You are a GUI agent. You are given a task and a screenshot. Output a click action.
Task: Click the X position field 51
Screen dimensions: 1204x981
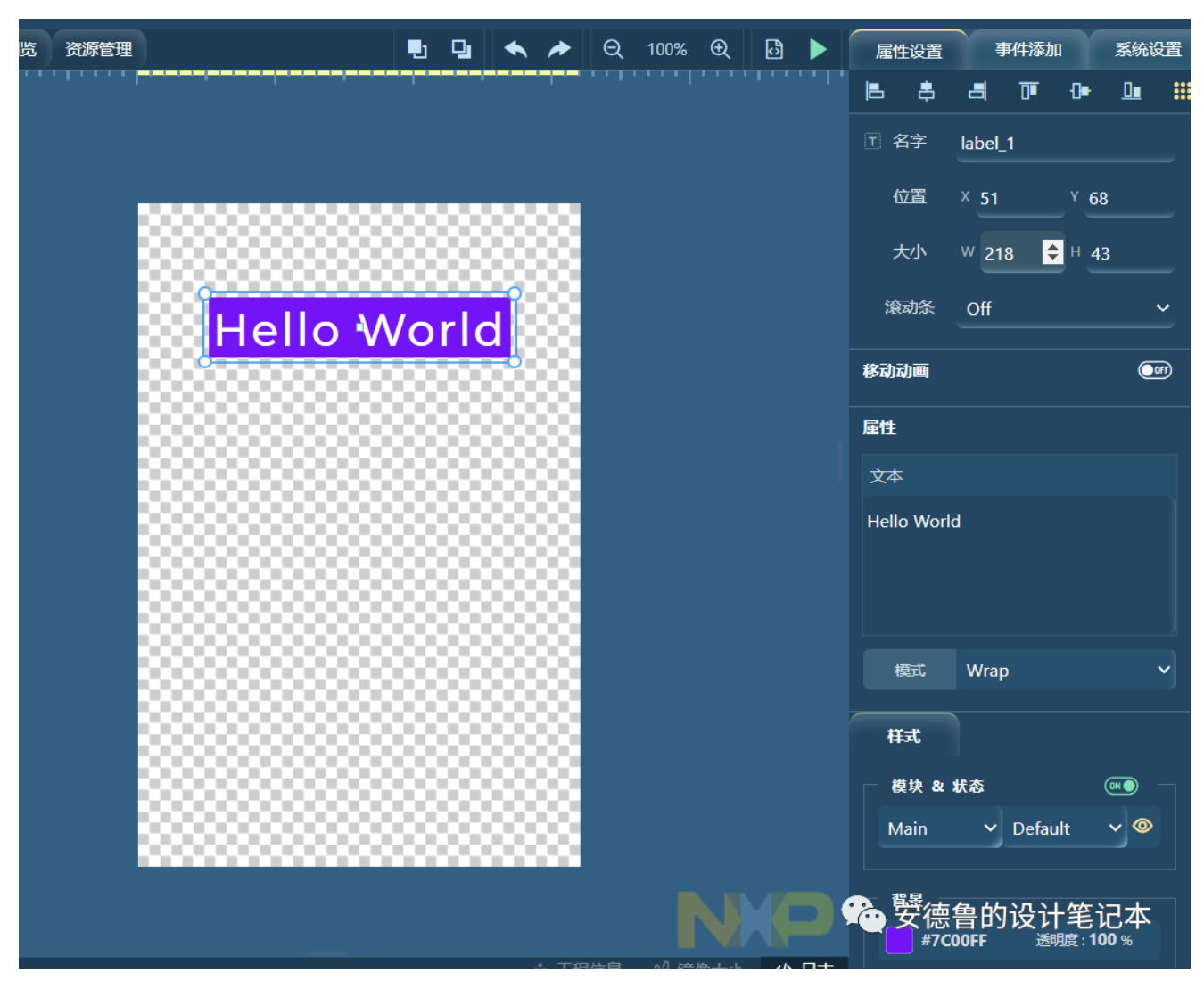tap(1021, 199)
